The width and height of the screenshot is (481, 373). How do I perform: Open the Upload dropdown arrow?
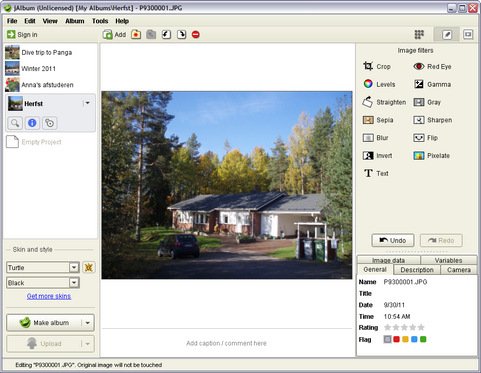pos(88,344)
